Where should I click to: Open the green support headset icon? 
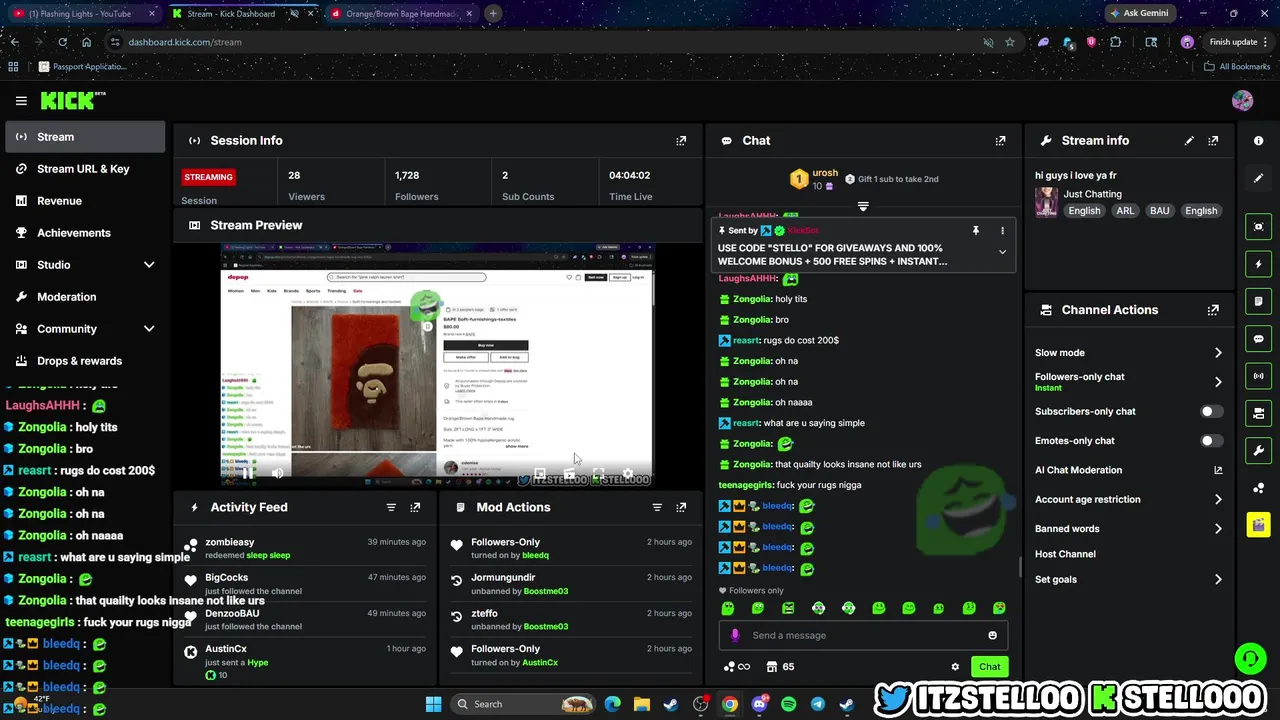(x=1249, y=659)
